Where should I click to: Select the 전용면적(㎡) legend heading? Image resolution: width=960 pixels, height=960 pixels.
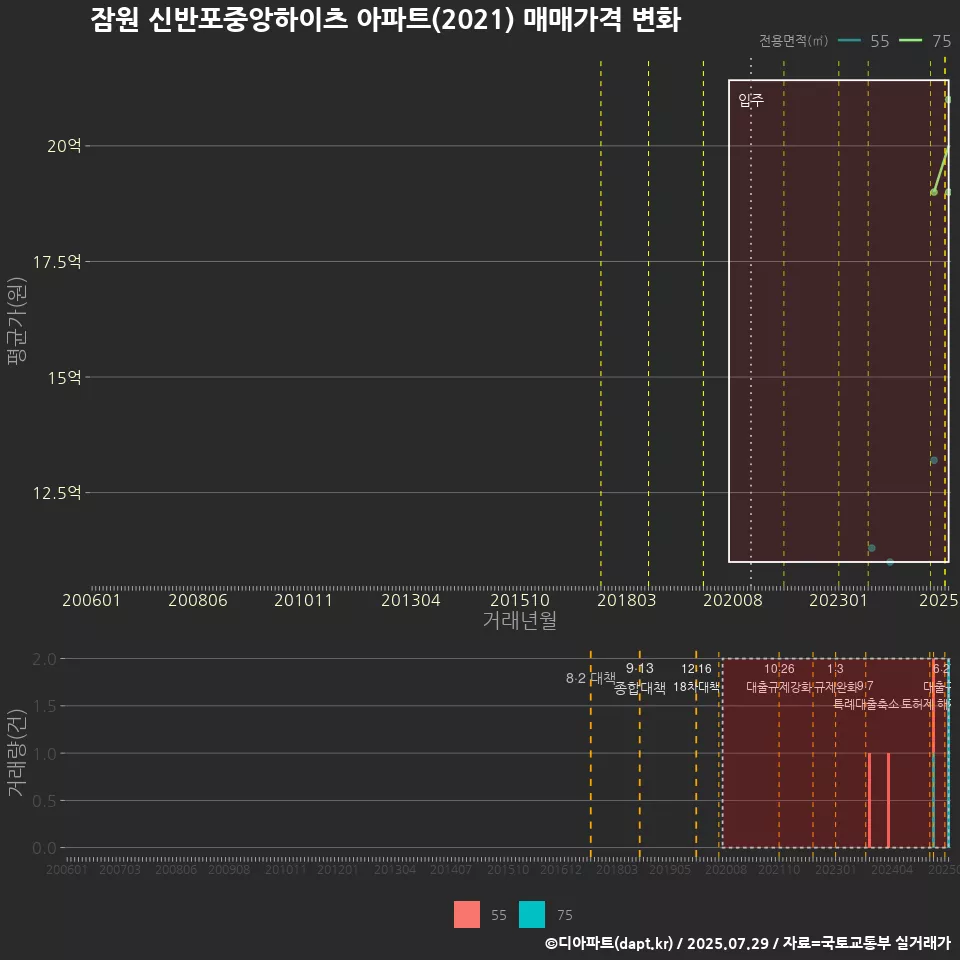pyautogui.click(x=793, y=41)
